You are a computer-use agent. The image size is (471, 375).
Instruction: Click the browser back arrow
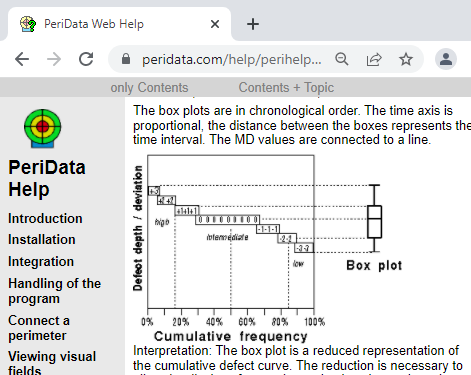[x=22, y=60]
